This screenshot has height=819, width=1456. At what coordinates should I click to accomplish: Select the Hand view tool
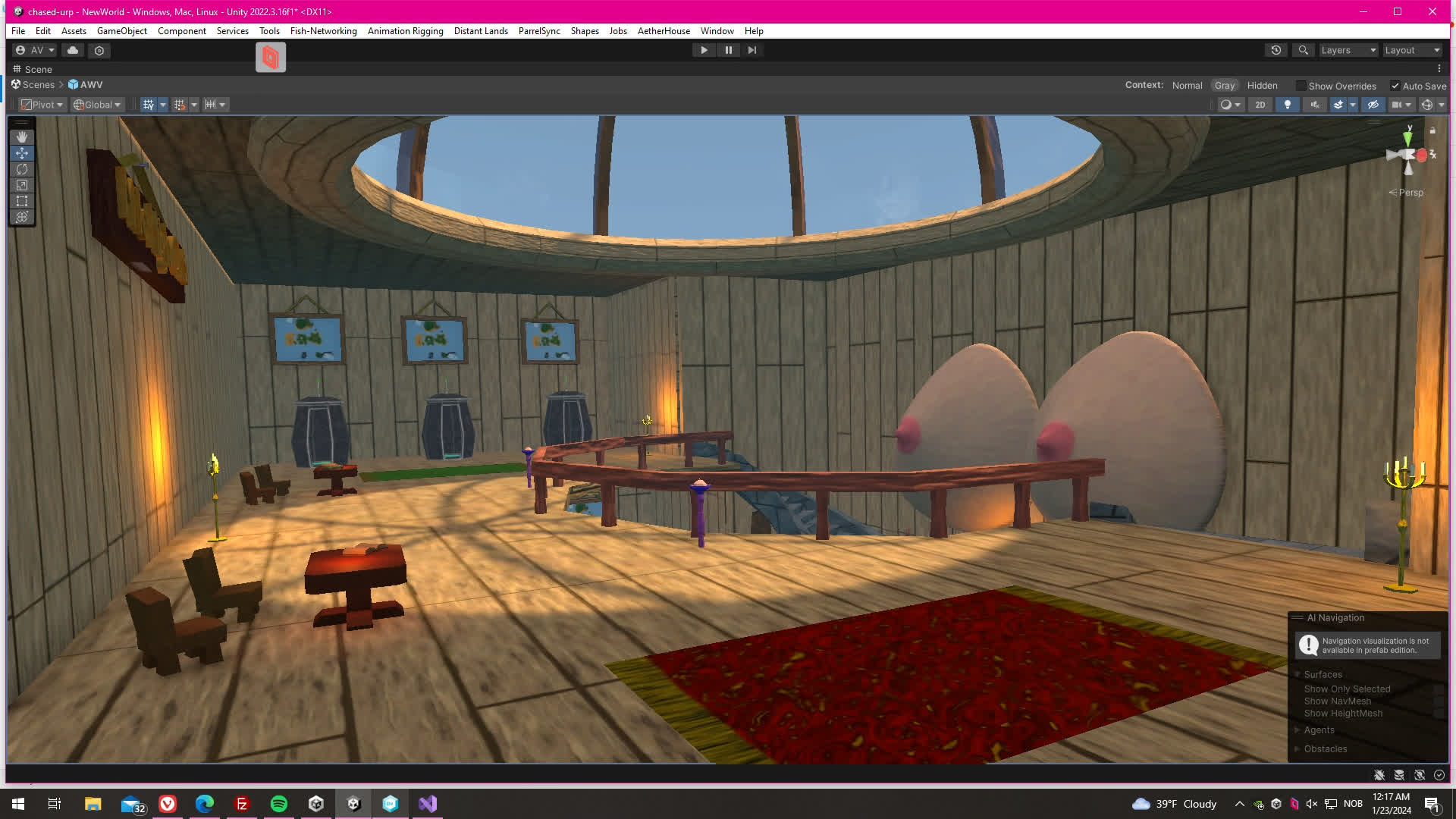22,136
